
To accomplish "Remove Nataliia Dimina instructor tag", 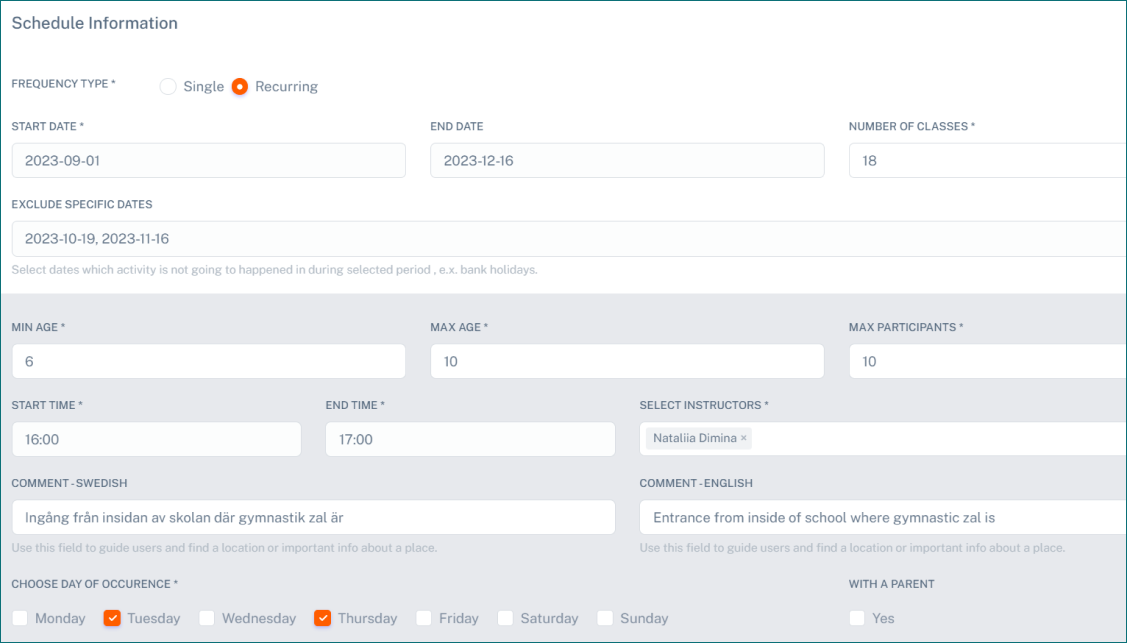I will tap(743, 438).
